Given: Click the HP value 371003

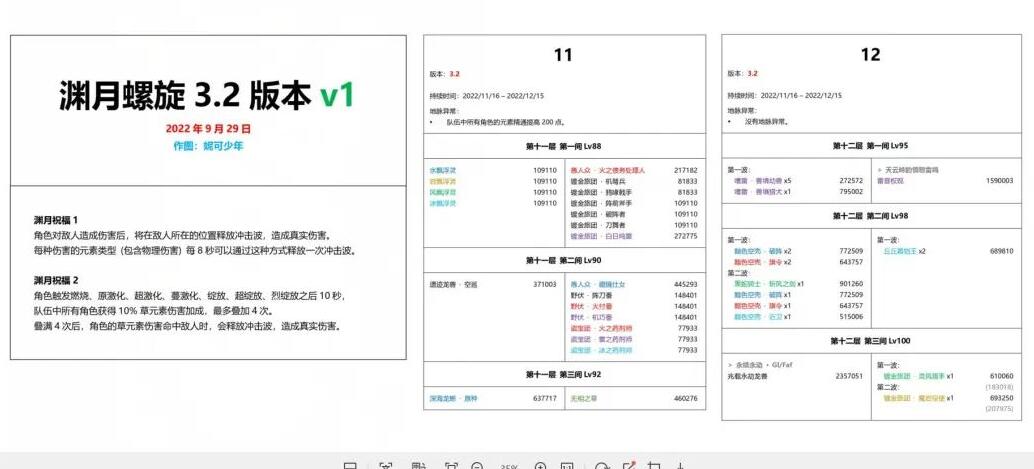Looking at the screenshot, I should (545, 284).
